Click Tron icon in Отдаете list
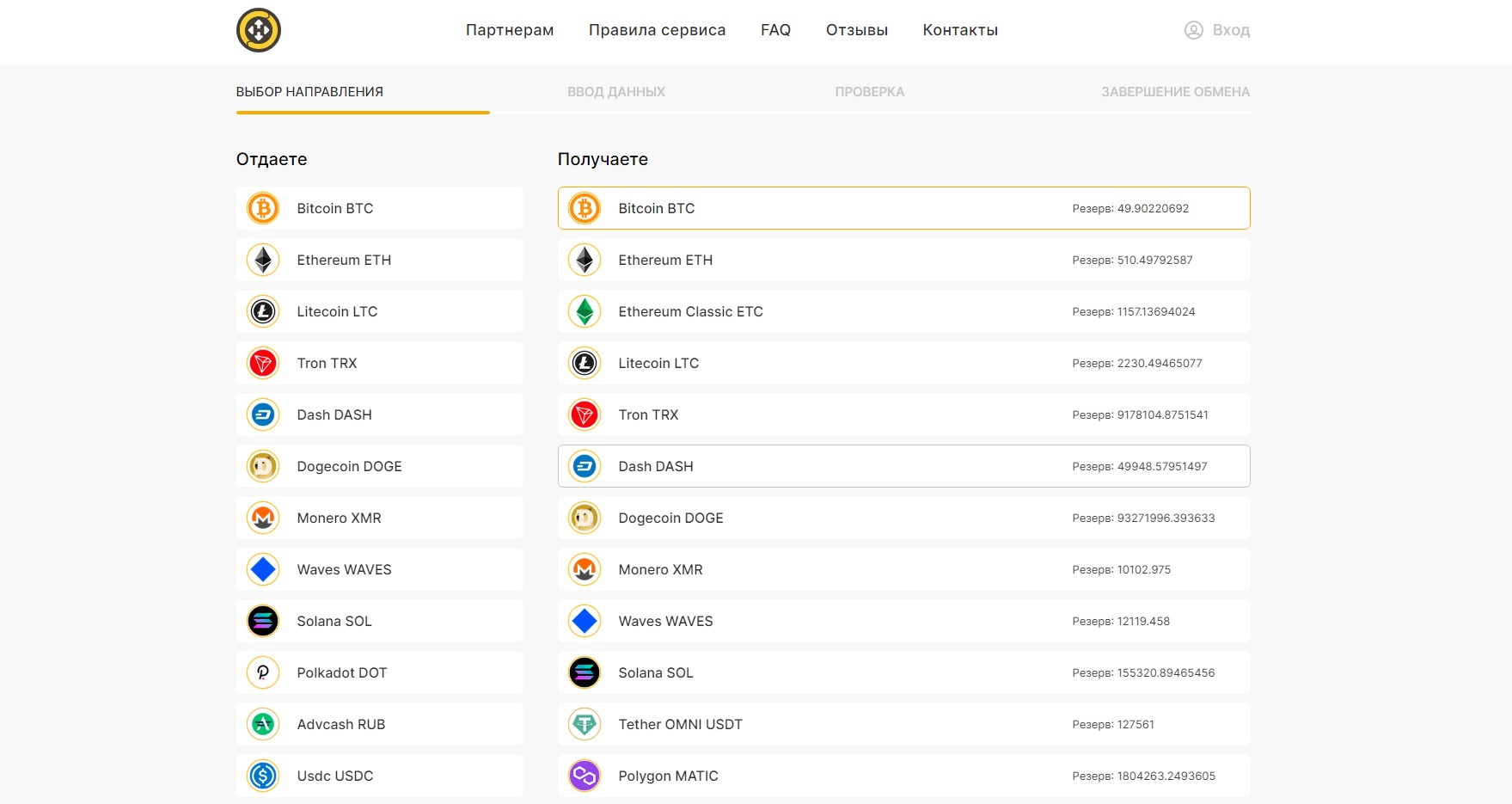This screenshot has height=804, width=1512. point(263,363)
